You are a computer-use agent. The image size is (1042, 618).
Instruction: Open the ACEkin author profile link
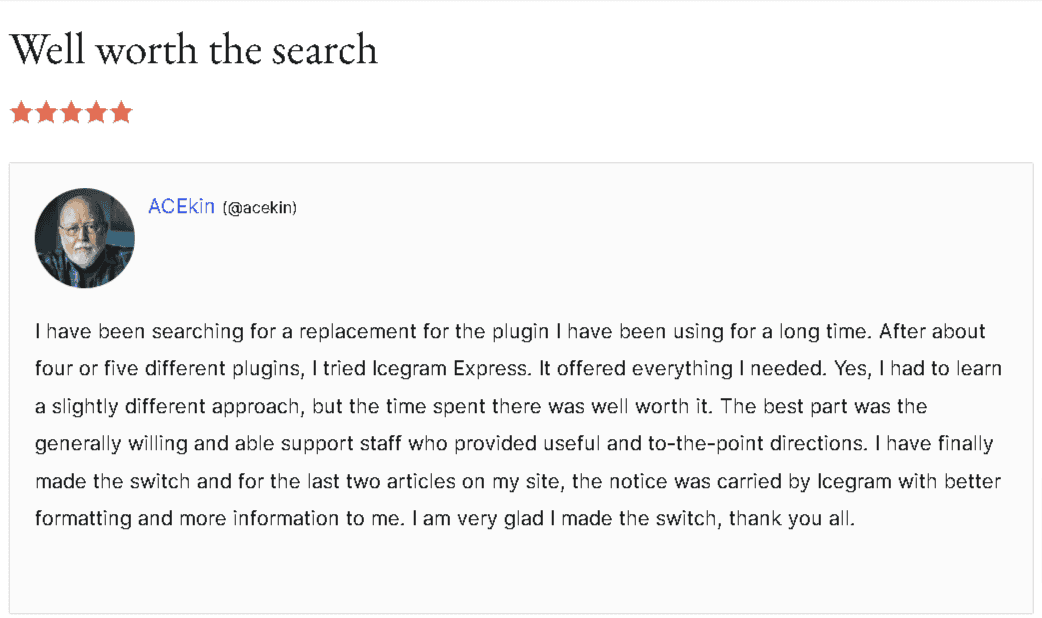181,207
